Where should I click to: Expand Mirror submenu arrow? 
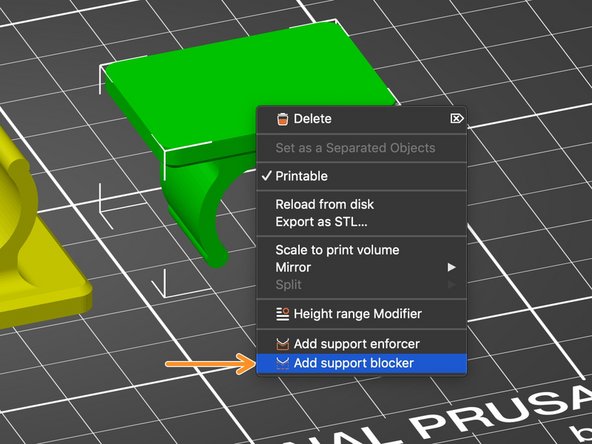click(x=452, y=267)
